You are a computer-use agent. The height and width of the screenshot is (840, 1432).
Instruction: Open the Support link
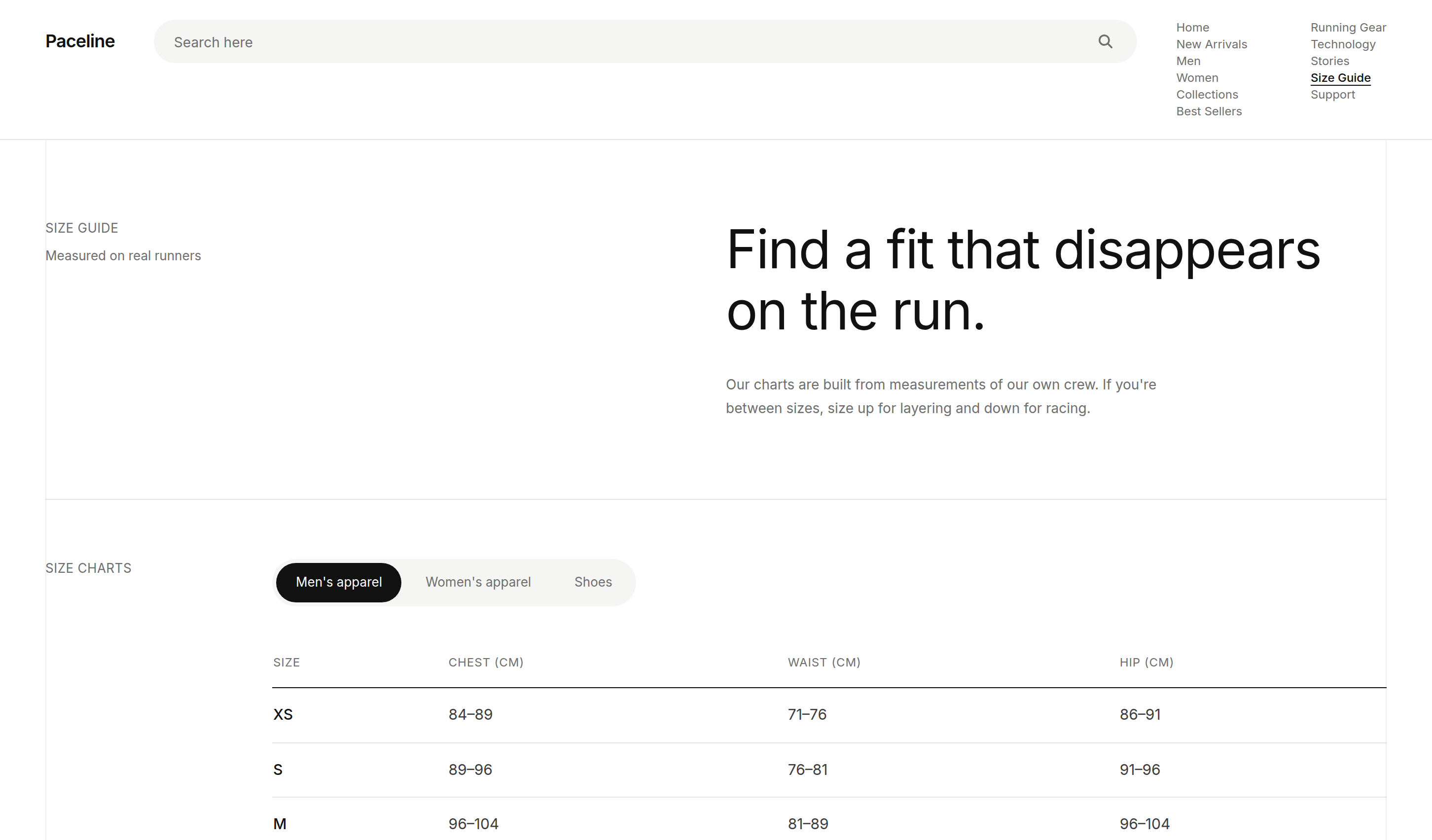1332,94
